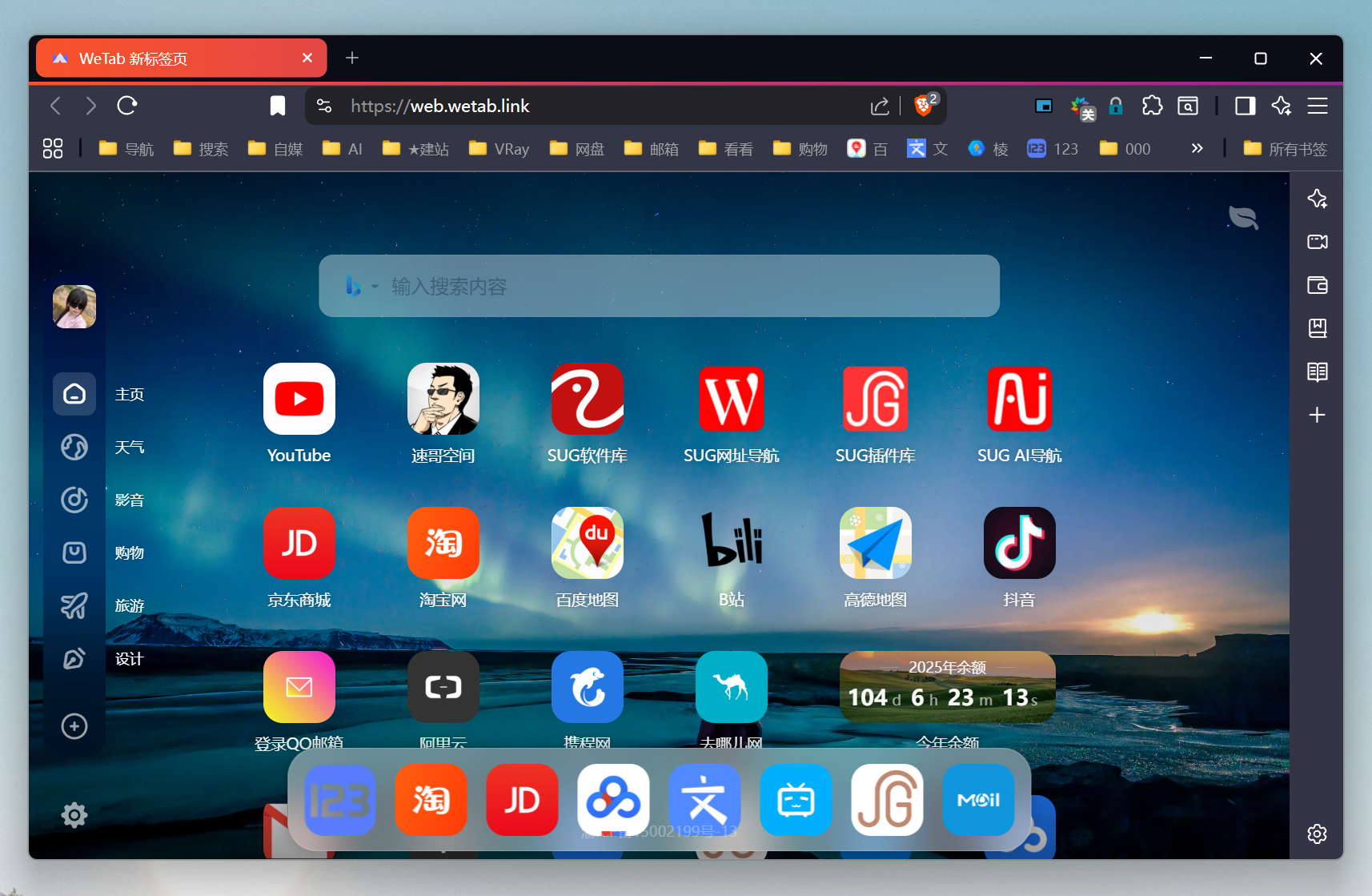Open the 所有书签 all bookmarks folder
This screenshot has width=1372, height=896.
[1285, 149]
